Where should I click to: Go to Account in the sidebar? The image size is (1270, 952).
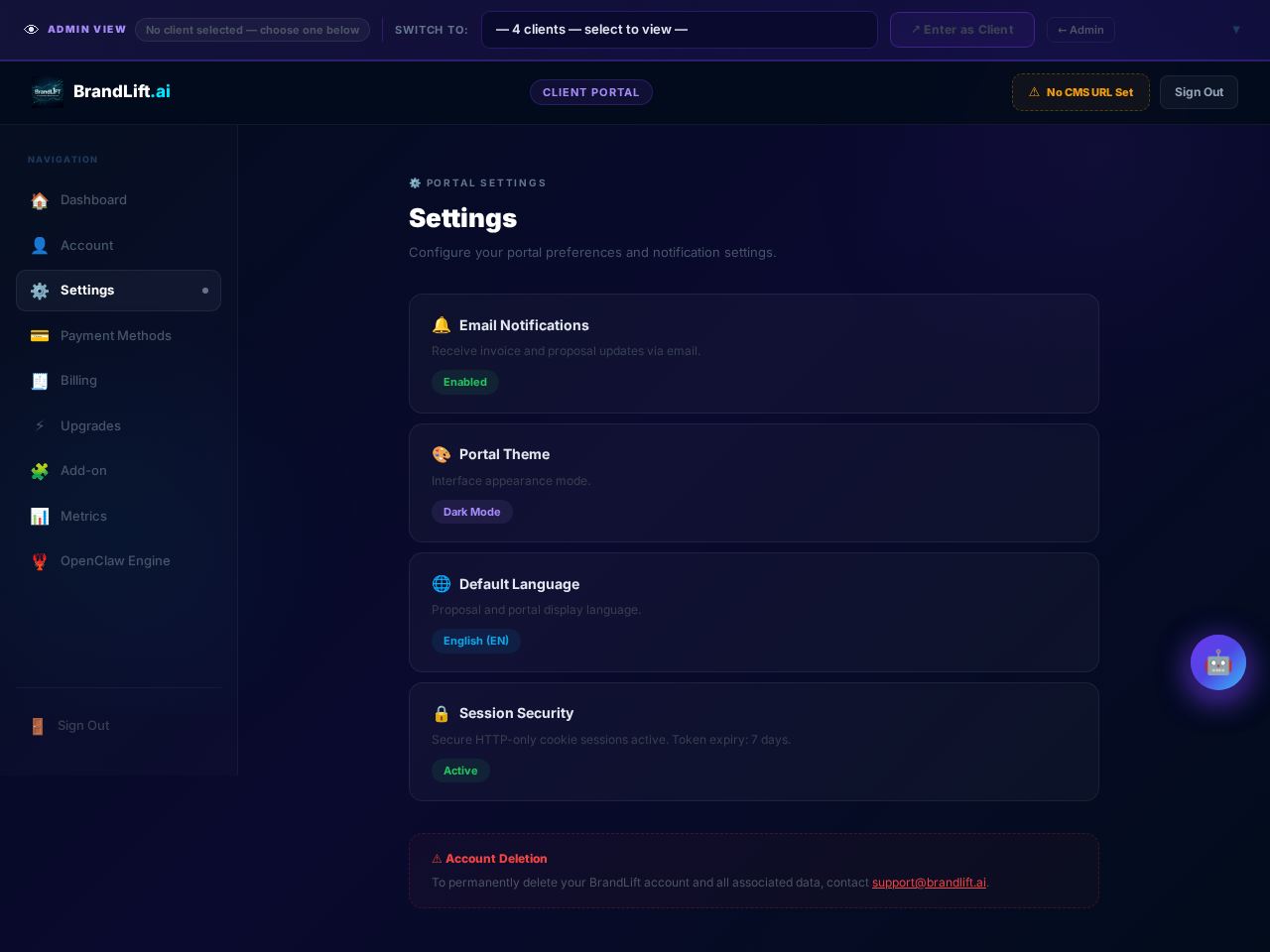click(x=87, y=246)
